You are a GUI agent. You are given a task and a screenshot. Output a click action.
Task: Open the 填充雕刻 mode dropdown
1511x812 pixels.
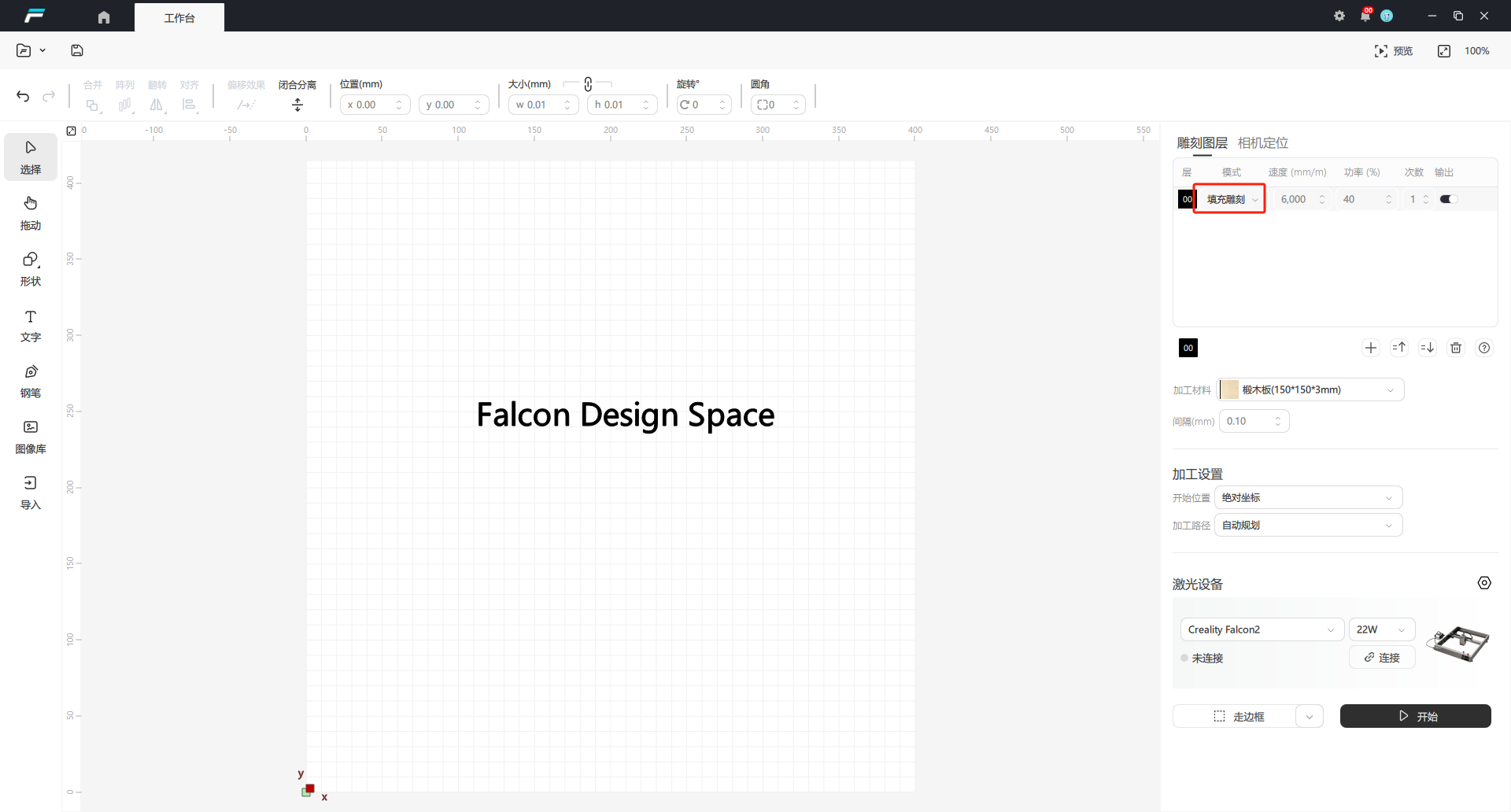1231,199
